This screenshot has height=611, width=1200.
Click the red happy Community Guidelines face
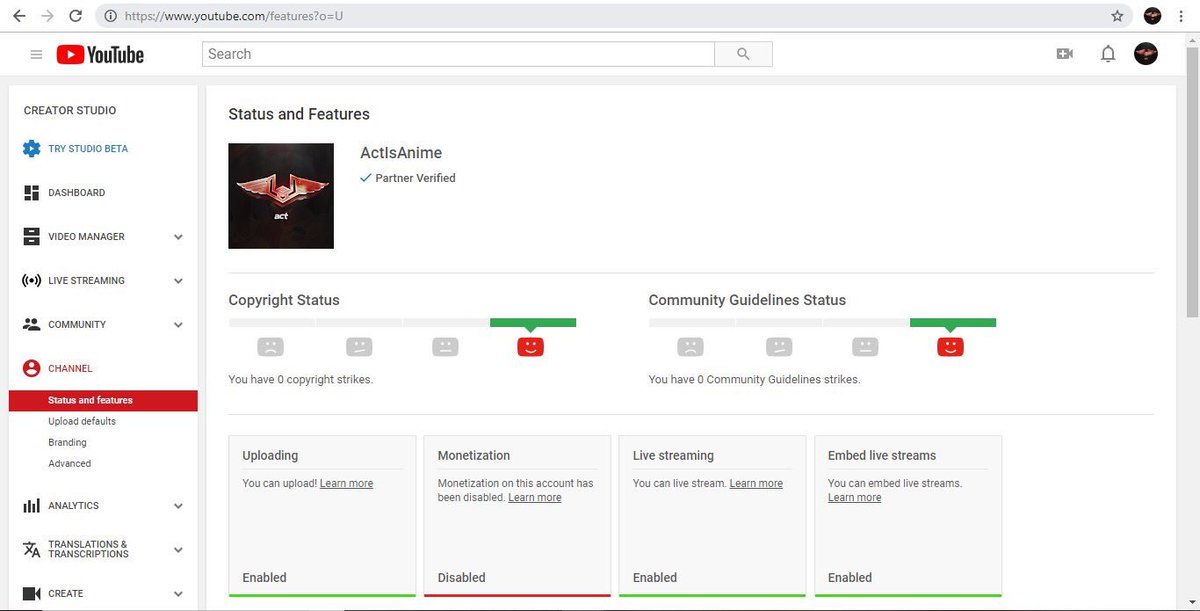point(950,347)
